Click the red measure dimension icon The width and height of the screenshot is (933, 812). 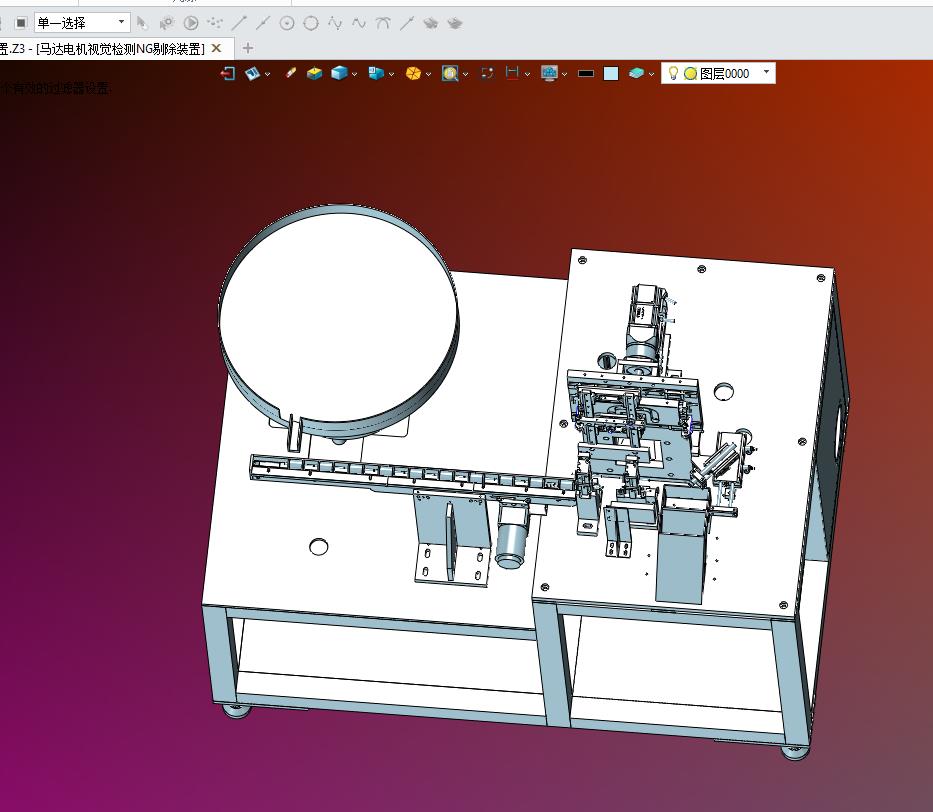tap(512, 73)
